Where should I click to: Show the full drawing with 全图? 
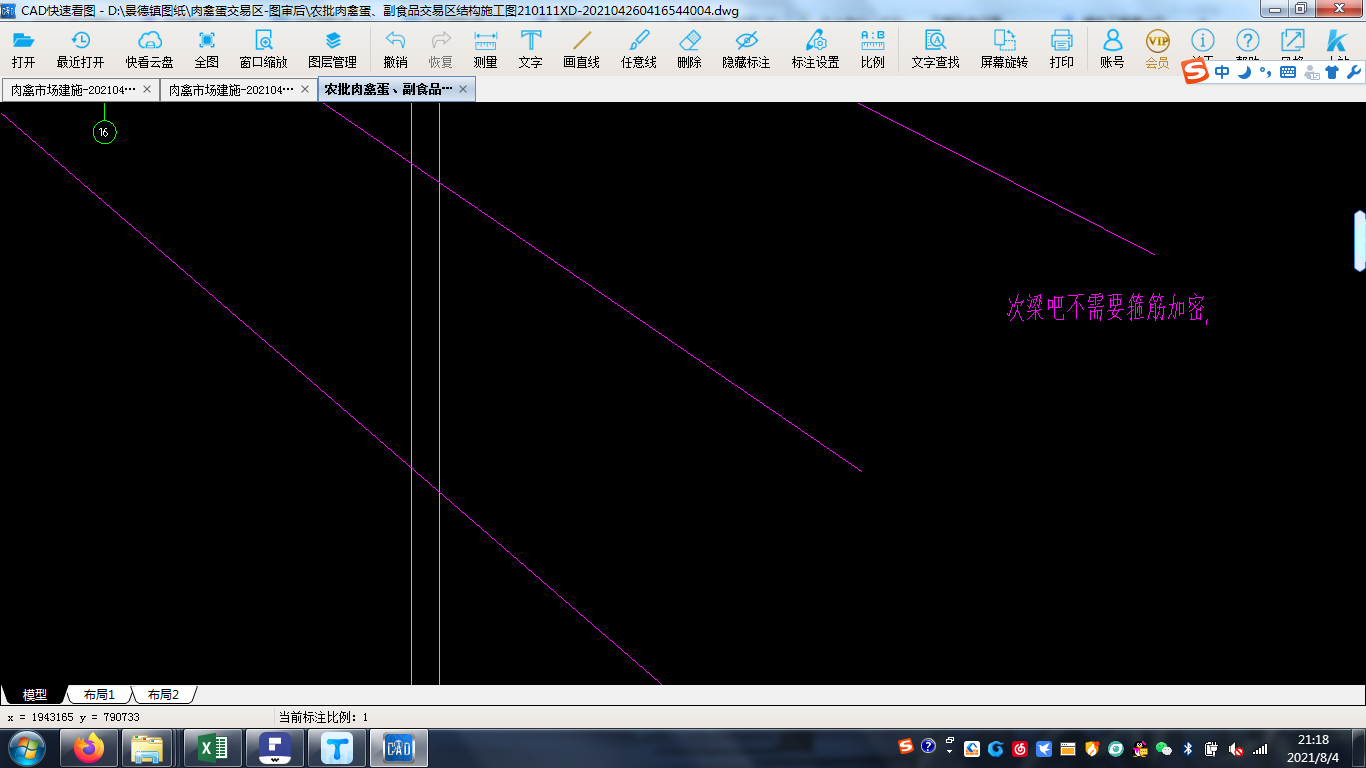click(207, 49)
